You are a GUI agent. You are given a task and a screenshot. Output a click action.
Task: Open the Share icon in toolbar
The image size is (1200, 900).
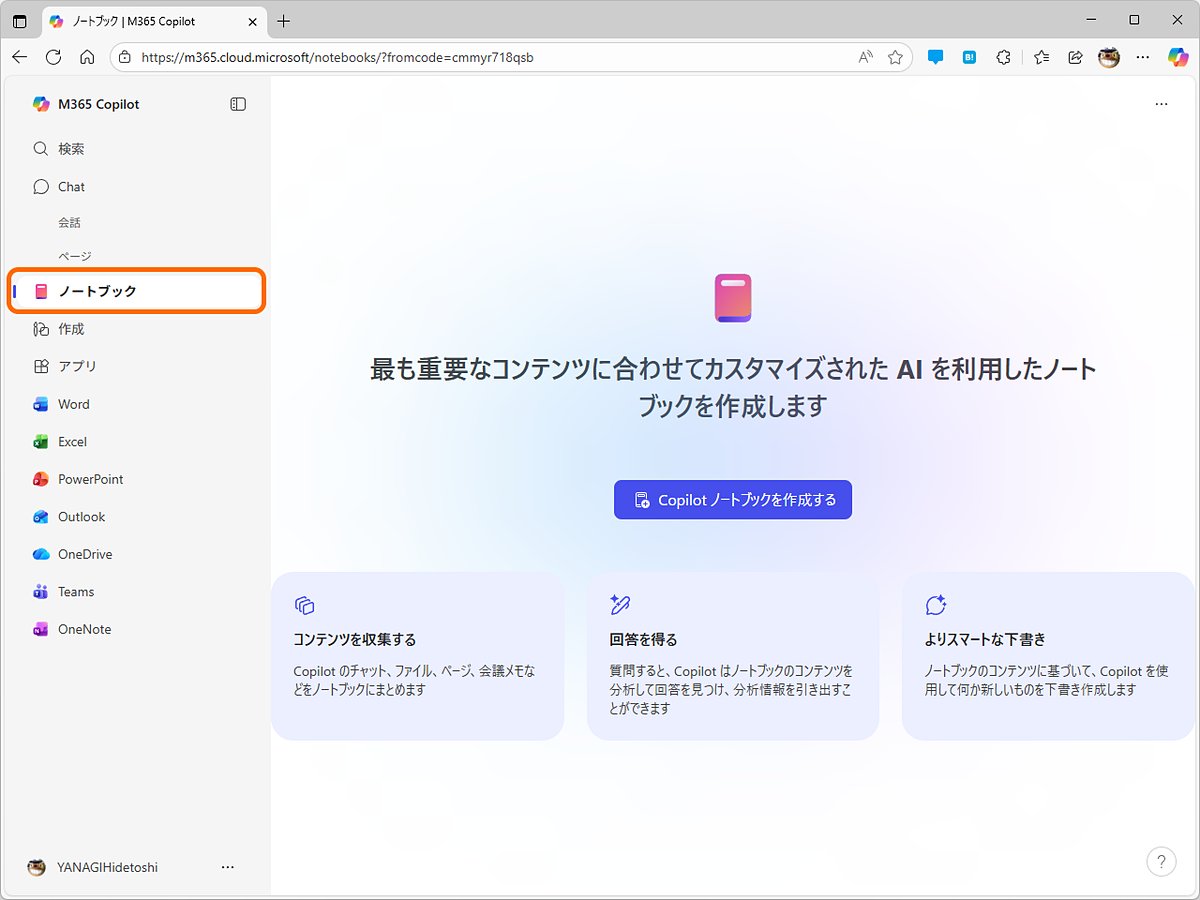point(1075,57)
